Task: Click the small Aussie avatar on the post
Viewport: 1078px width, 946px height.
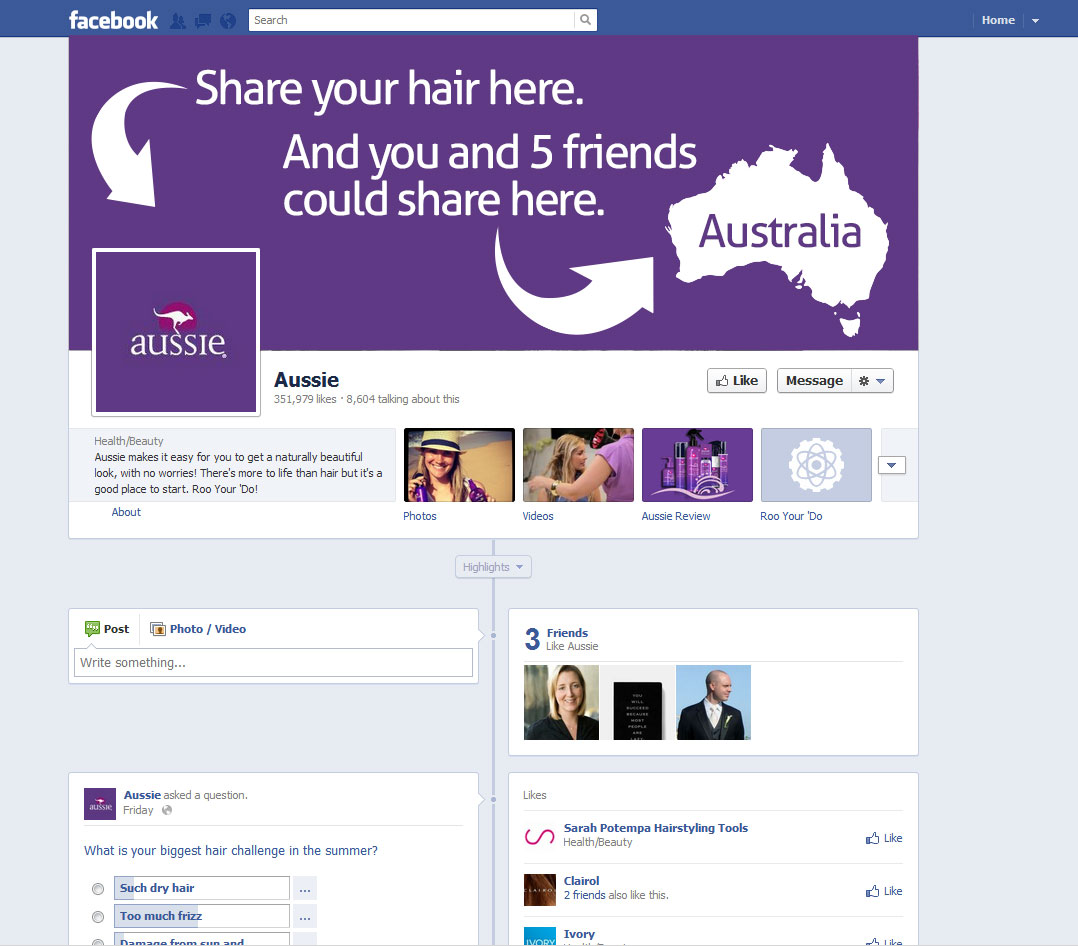Action: tap(100, 804)
